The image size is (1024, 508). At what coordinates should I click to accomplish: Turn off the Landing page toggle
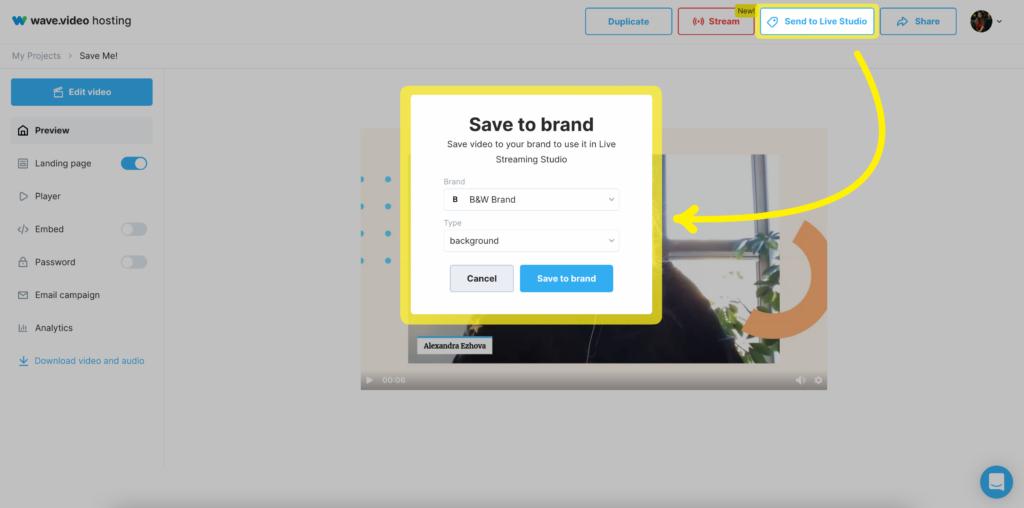click(x=134, y=163)
